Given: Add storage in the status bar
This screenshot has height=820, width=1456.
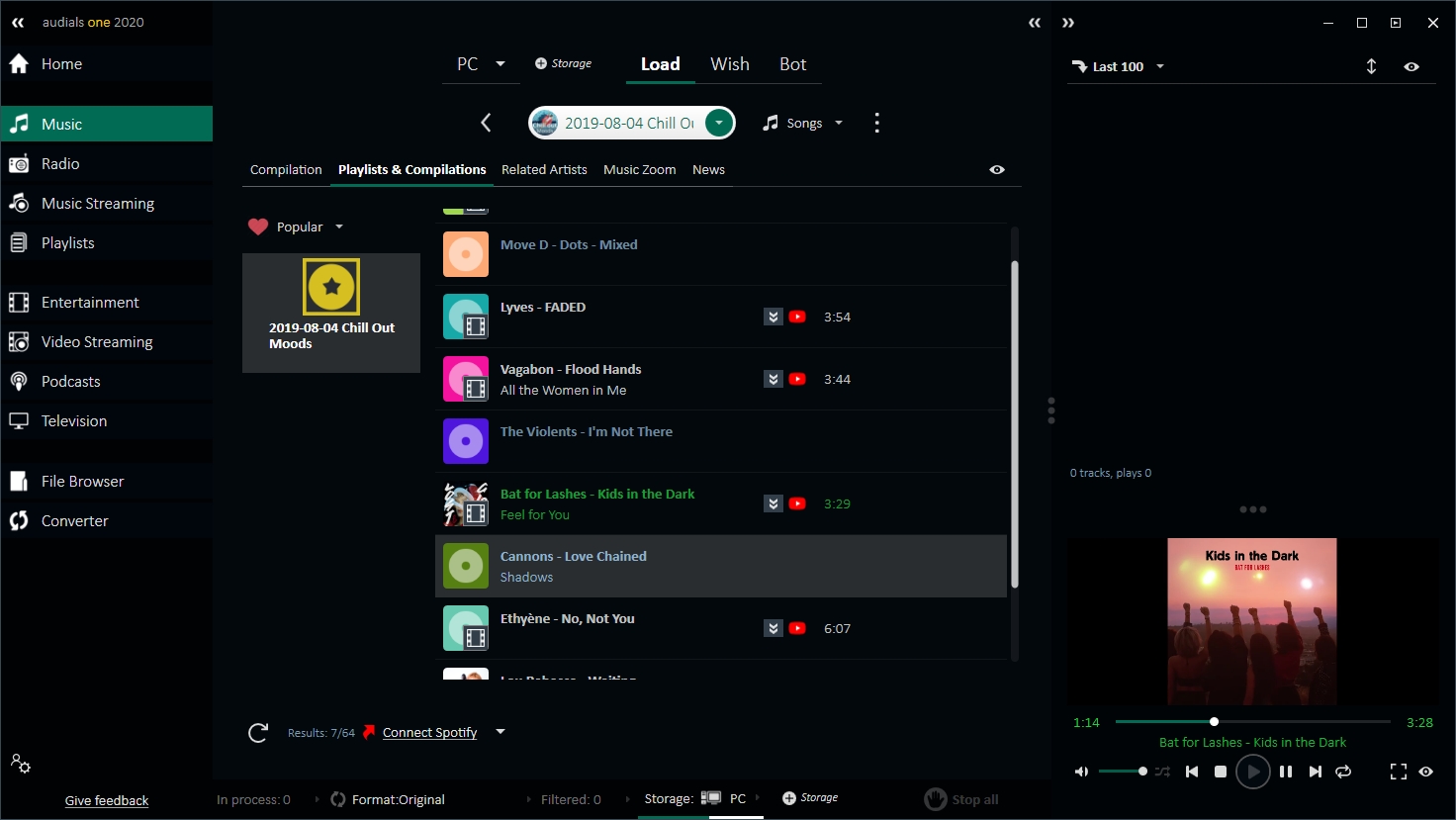Looking at the screenshot, I should [810, 797].
